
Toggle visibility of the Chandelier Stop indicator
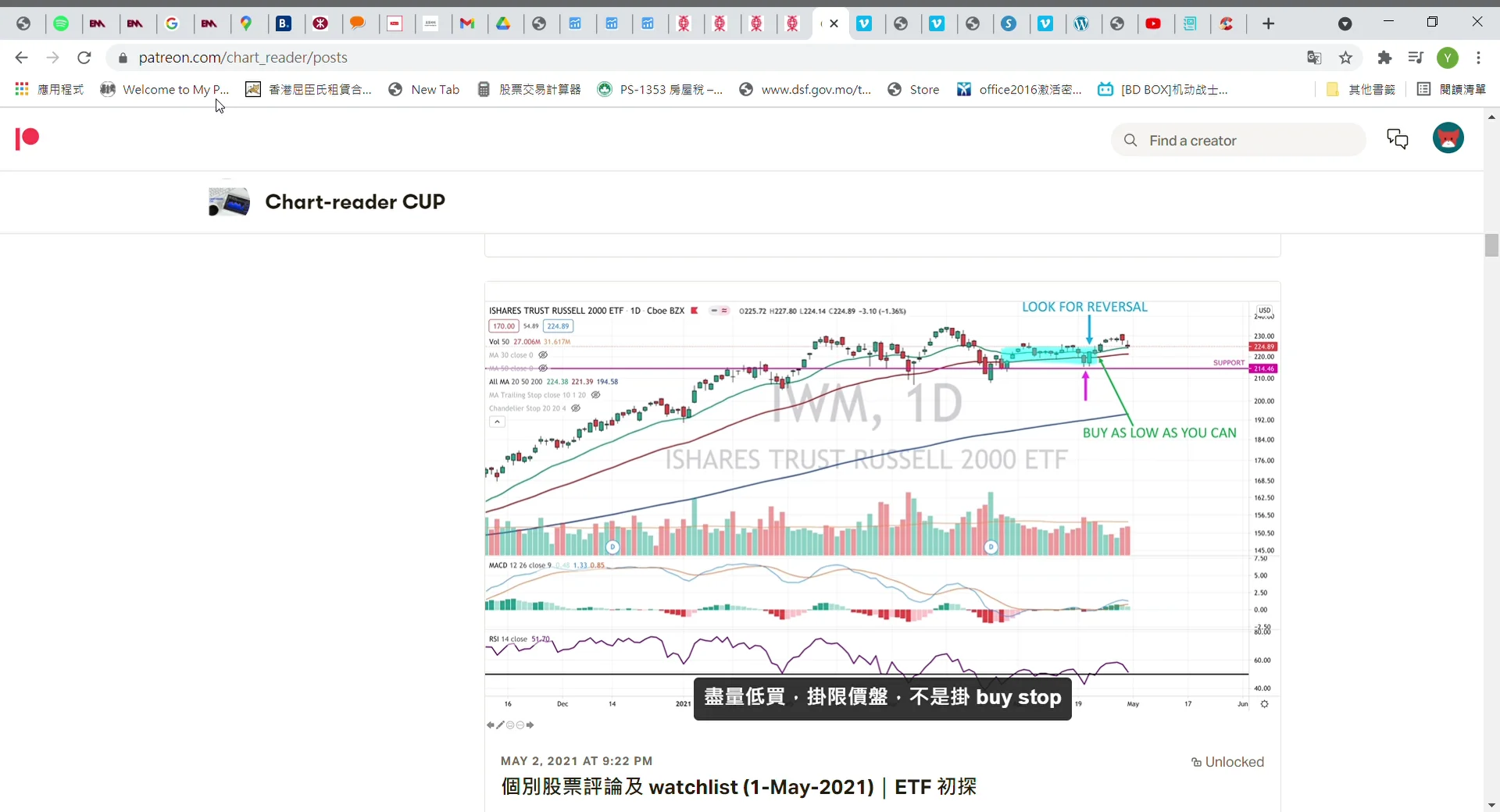tap(577, 408)
